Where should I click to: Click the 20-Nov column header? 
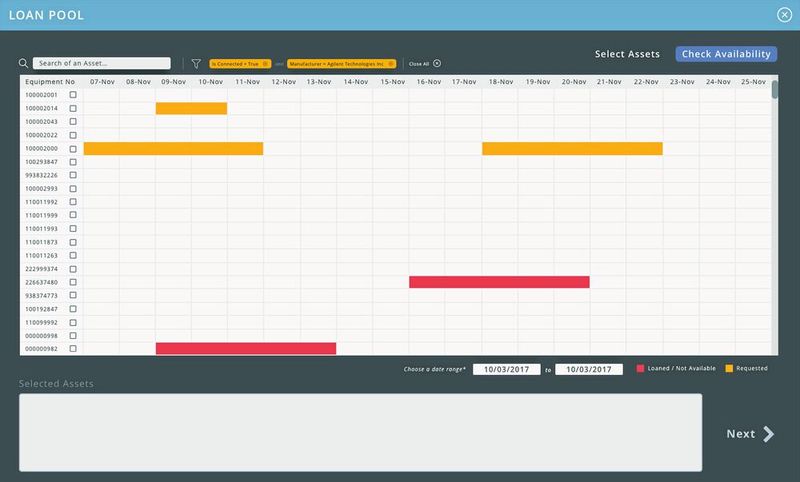tap(574, 82)
